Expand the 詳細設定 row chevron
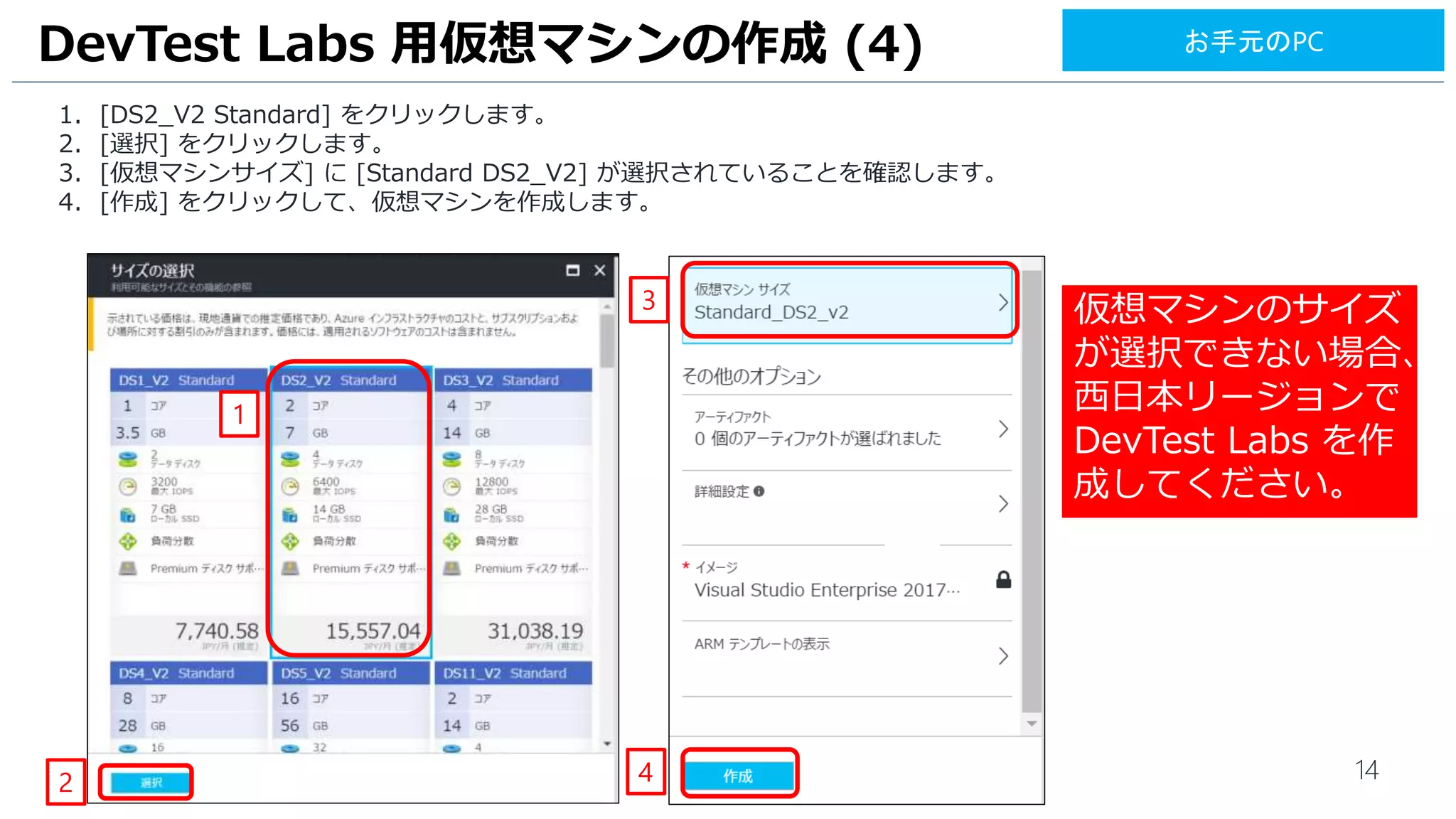The height and width of the screenshot is (819, 1456). click(x=1003, y=503)
